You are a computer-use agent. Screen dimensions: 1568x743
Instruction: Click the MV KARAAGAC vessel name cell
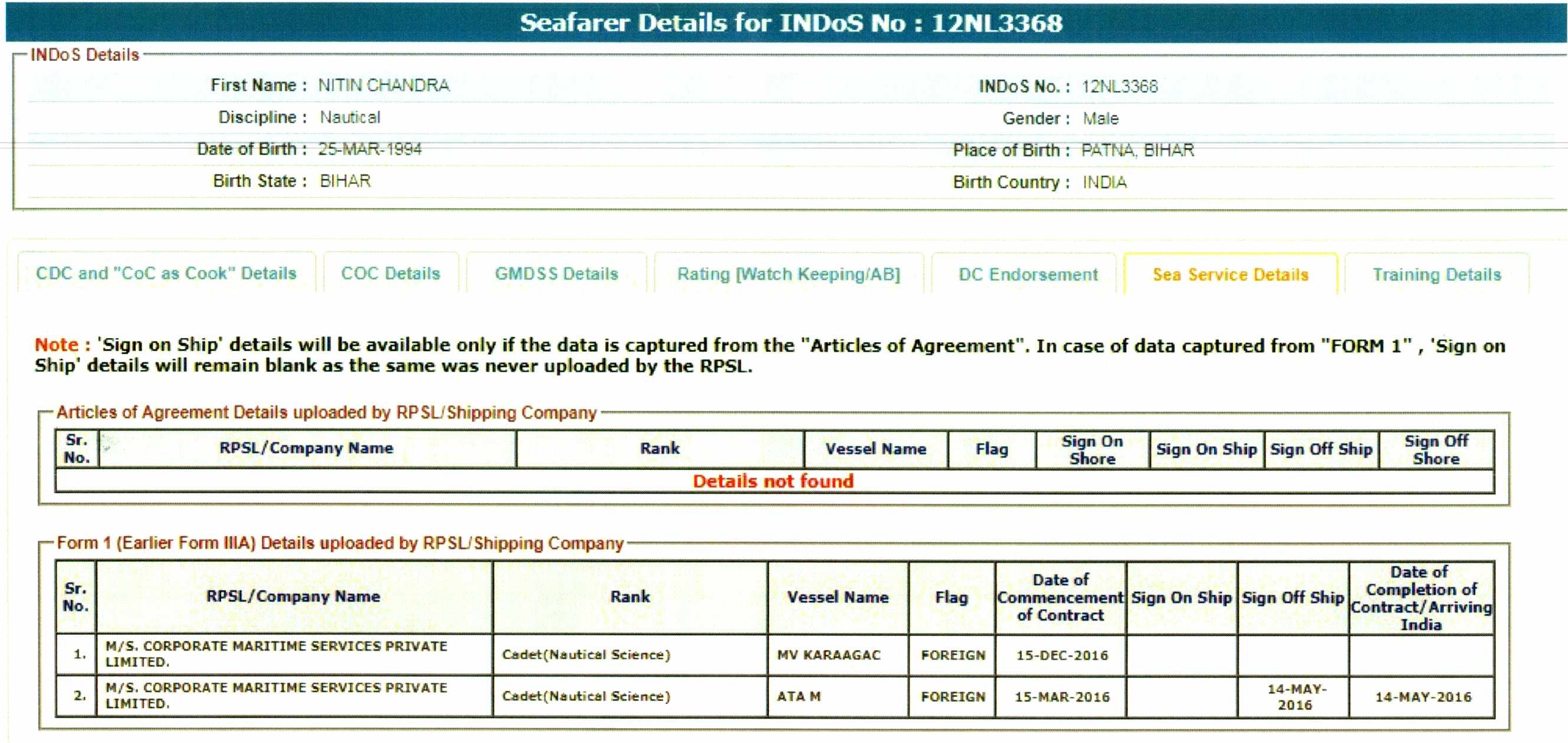click(x=829, y=655)
